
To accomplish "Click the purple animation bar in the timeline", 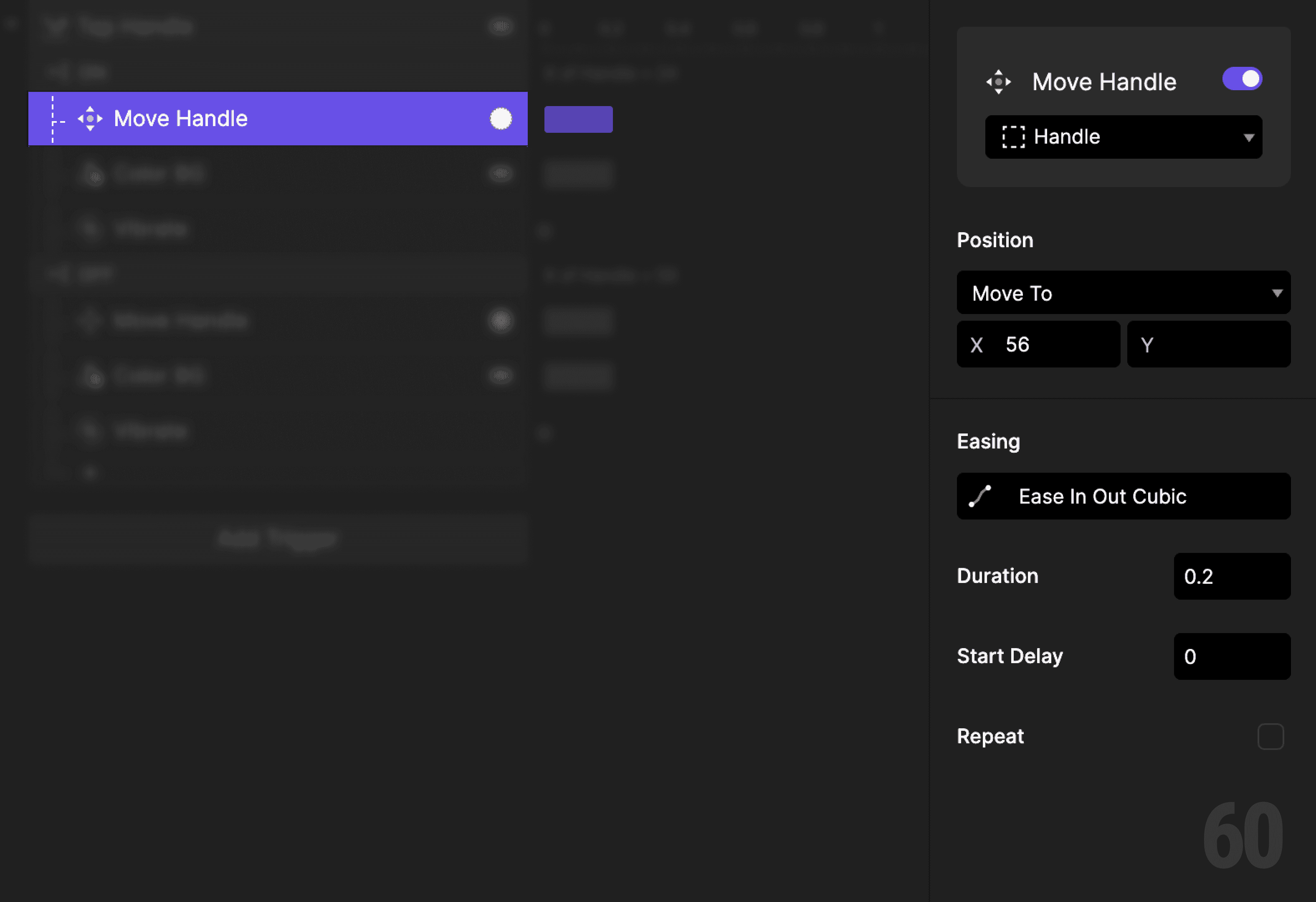I will [x=578, y=119].
